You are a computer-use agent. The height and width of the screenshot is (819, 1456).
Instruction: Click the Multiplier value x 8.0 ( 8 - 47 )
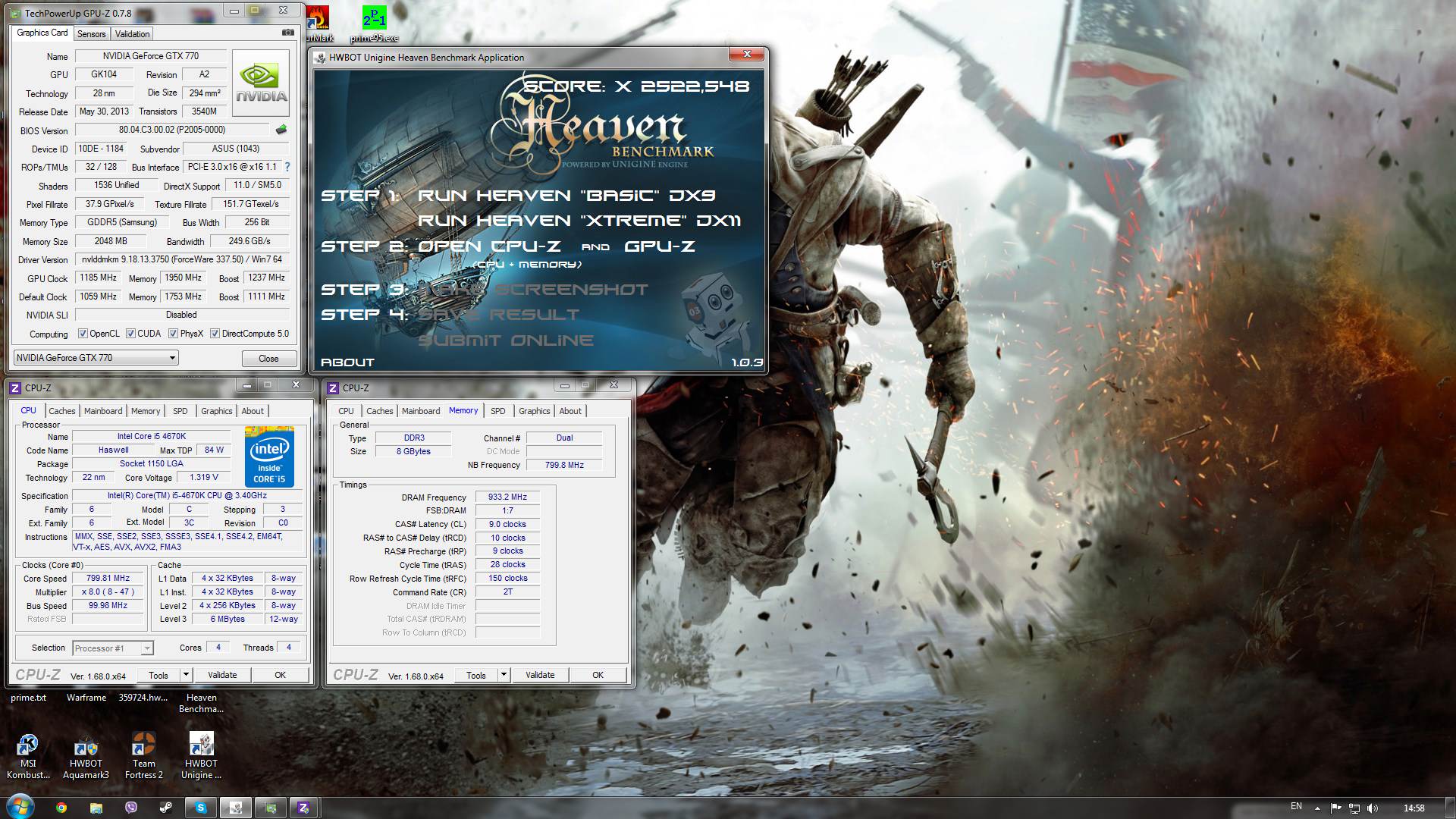(x=108, y=592)
